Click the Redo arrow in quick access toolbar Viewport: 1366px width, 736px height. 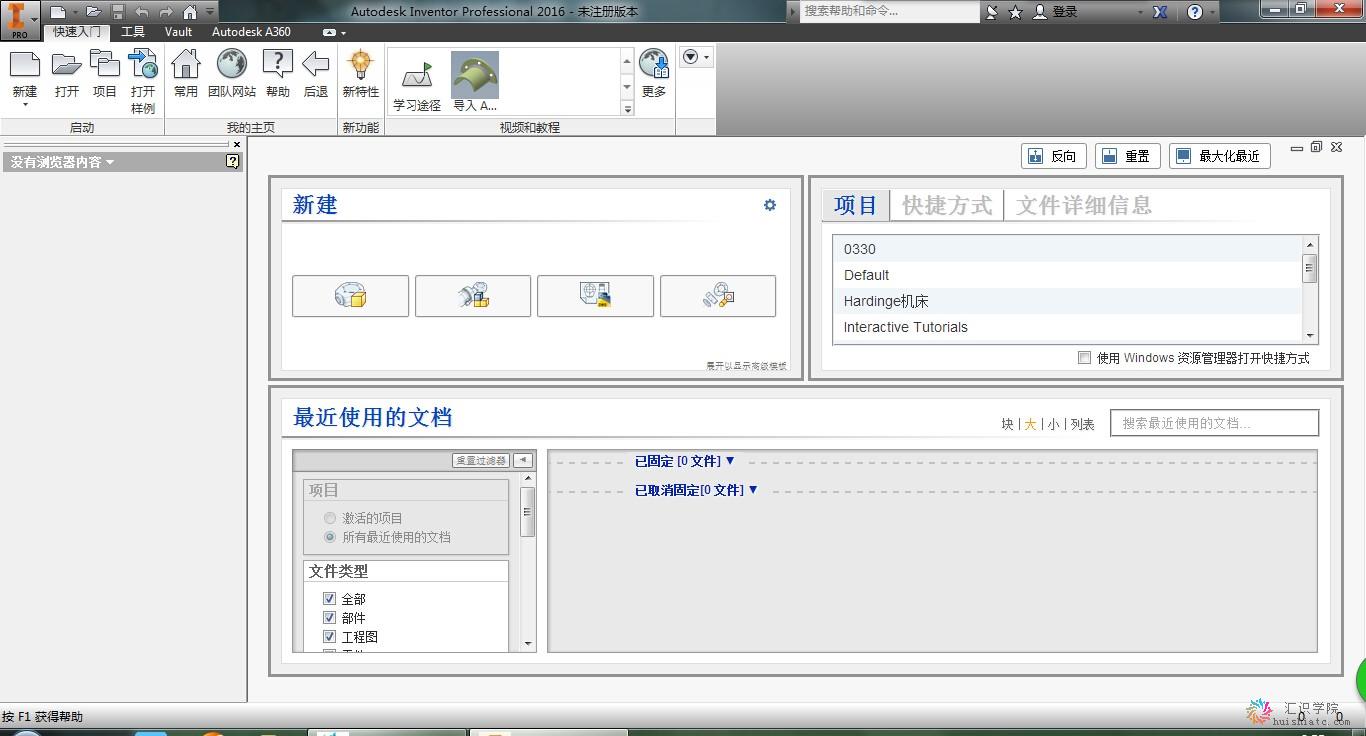click(x=166, y=12)
